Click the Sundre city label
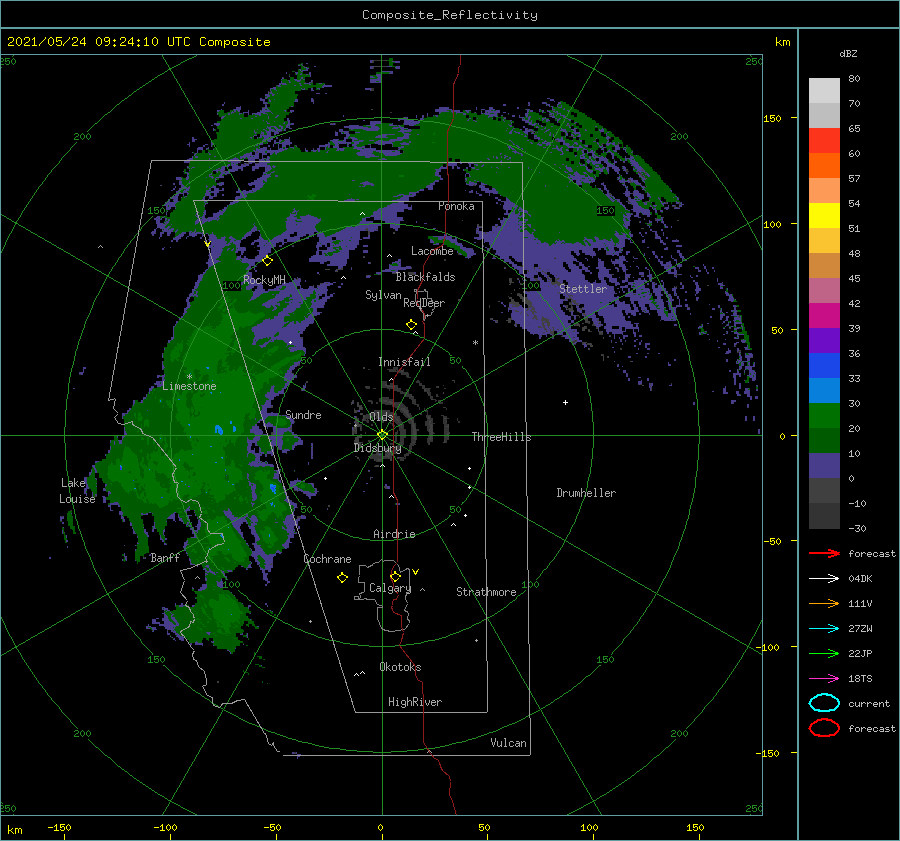The image size is (900, 841). click(x=303, y=414)
